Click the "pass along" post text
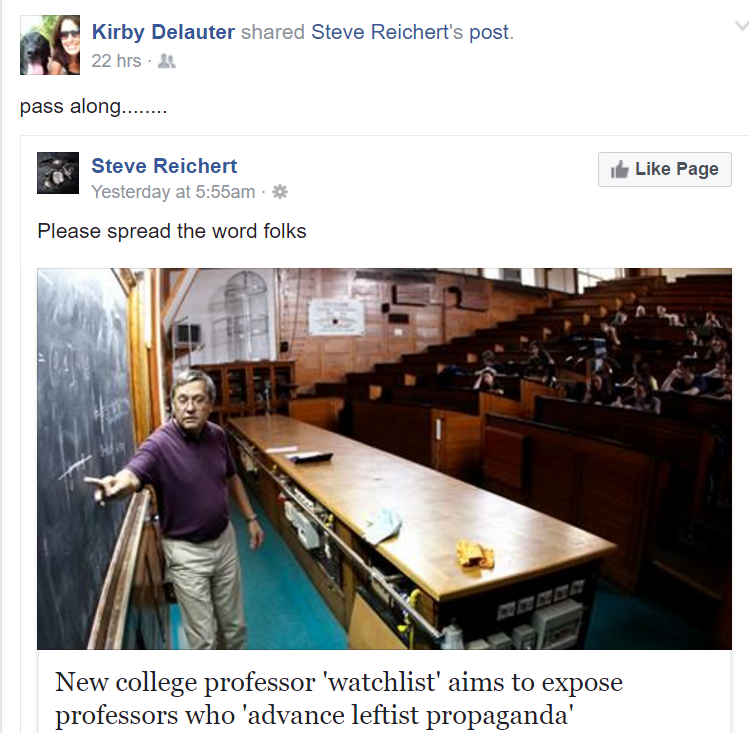The height and width of the screenshot is (733, 749). [94, 106]
